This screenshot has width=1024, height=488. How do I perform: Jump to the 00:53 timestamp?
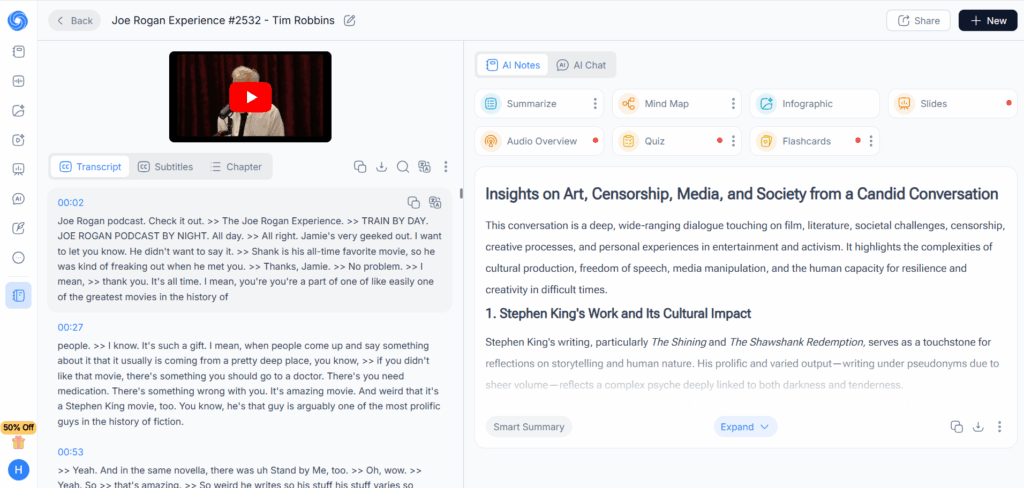click(x=71, y=452)
